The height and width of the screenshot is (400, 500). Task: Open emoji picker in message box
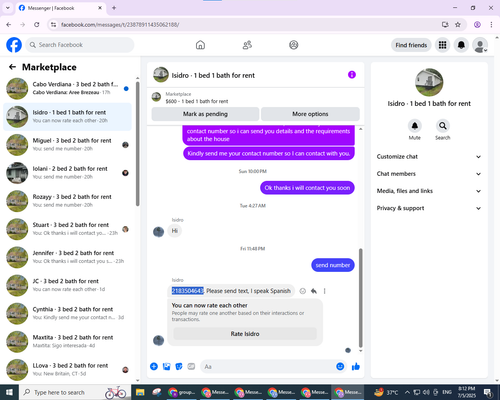tap(340, 366)
